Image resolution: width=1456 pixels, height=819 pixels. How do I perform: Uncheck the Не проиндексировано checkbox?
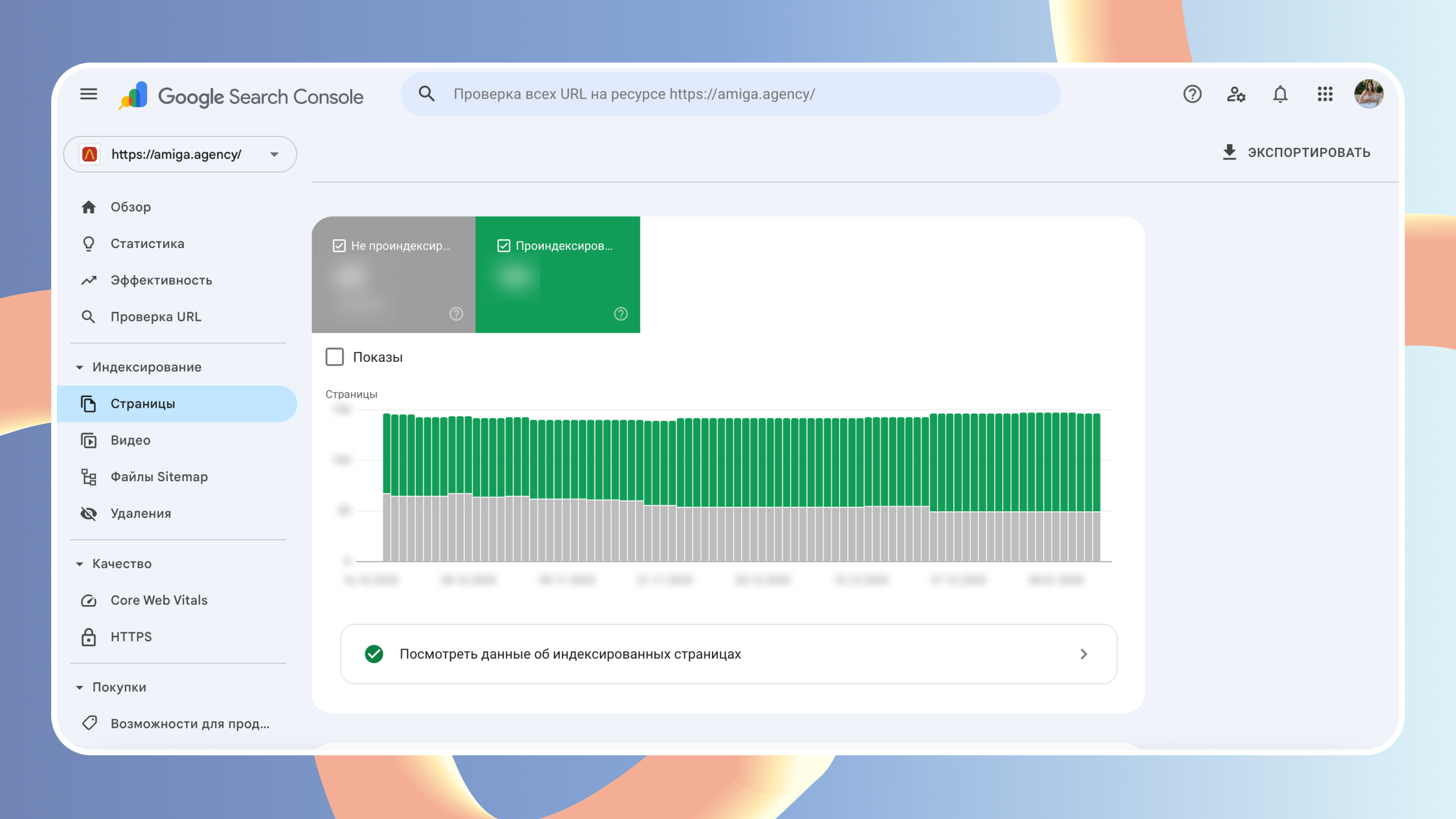tap(339, 246)
